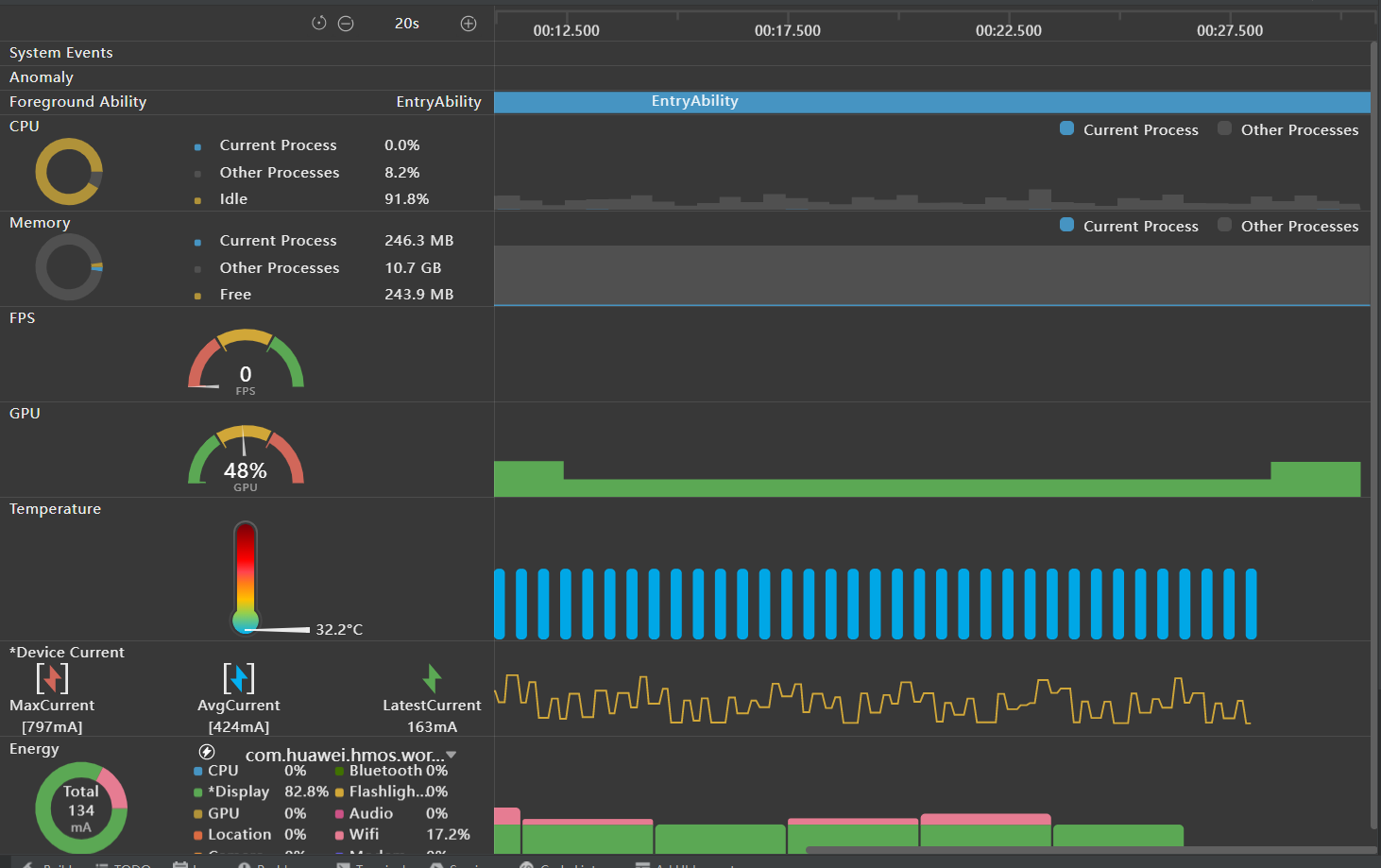Viewport: 1381px width, 868px height.
Task: Click the blue CPU swatch in the Energy legend
Action: [198, 772]
